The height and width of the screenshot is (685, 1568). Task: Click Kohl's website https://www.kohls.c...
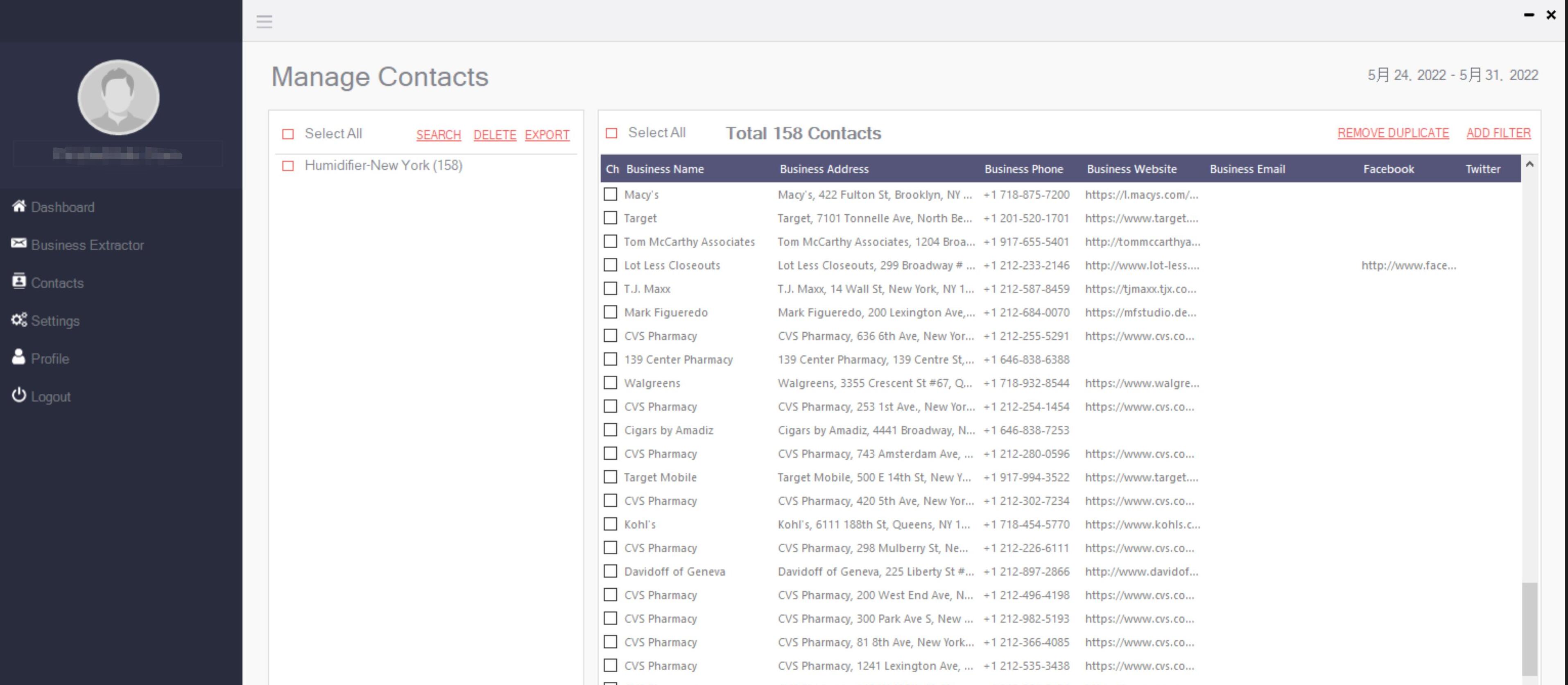[x=1143, y=524]
